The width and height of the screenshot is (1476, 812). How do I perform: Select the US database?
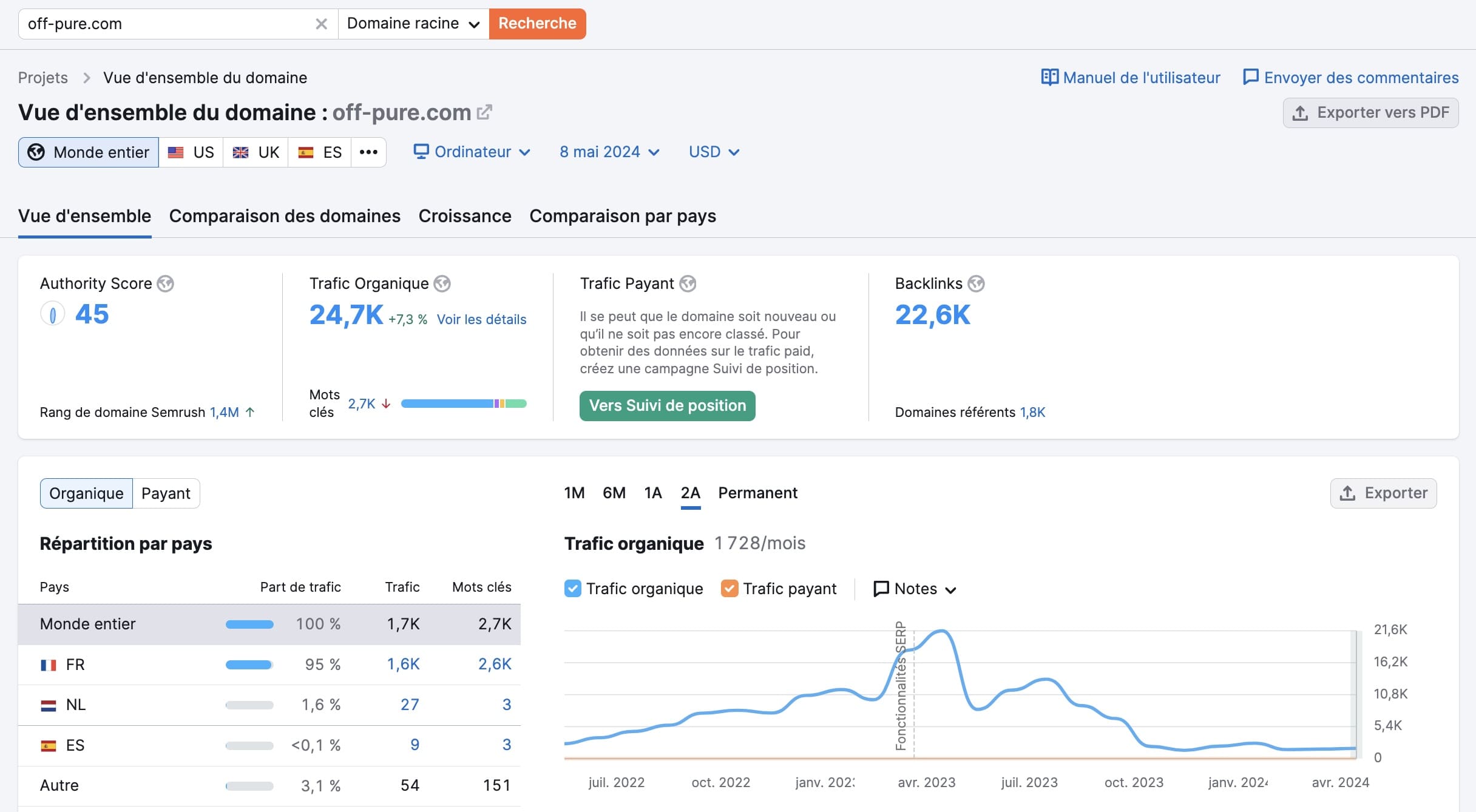pyautogui.click(x=191, y=152)
